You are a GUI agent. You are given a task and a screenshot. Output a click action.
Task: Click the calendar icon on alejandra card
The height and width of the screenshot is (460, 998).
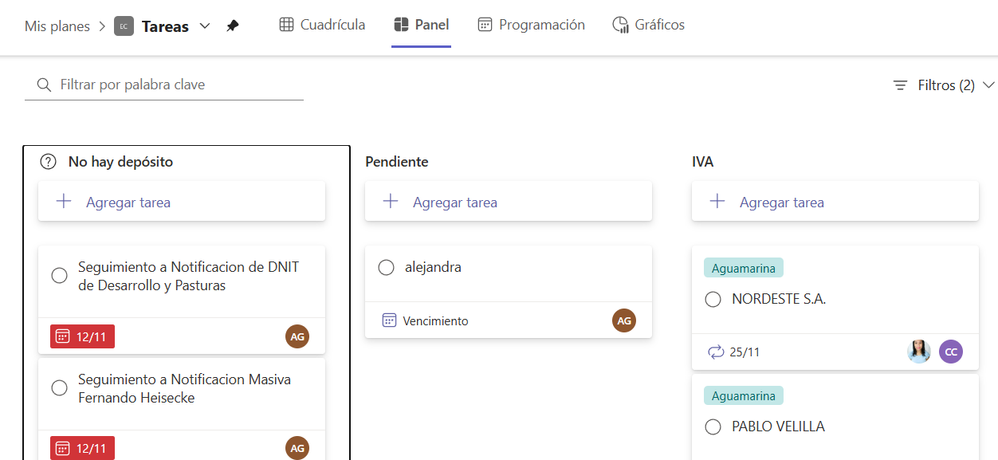click(x=390, y=321)
